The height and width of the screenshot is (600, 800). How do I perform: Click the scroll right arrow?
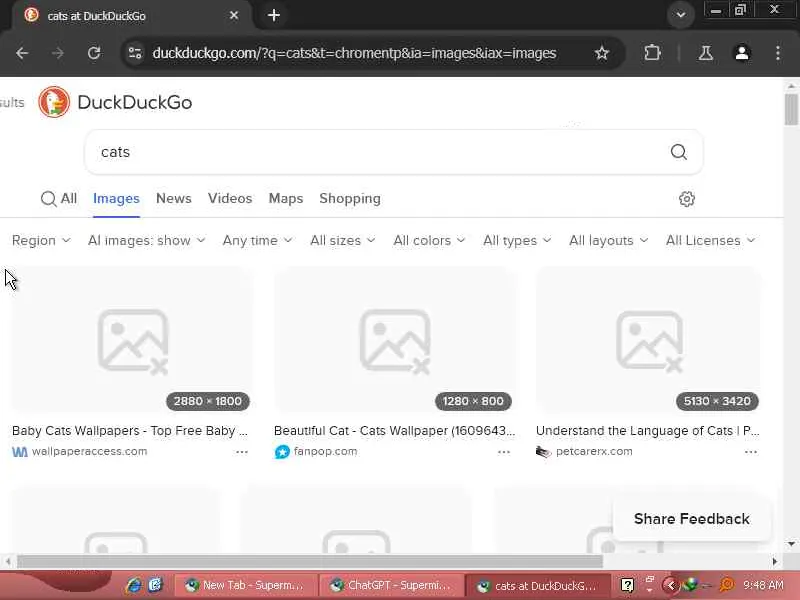click(x=774, y=562)
